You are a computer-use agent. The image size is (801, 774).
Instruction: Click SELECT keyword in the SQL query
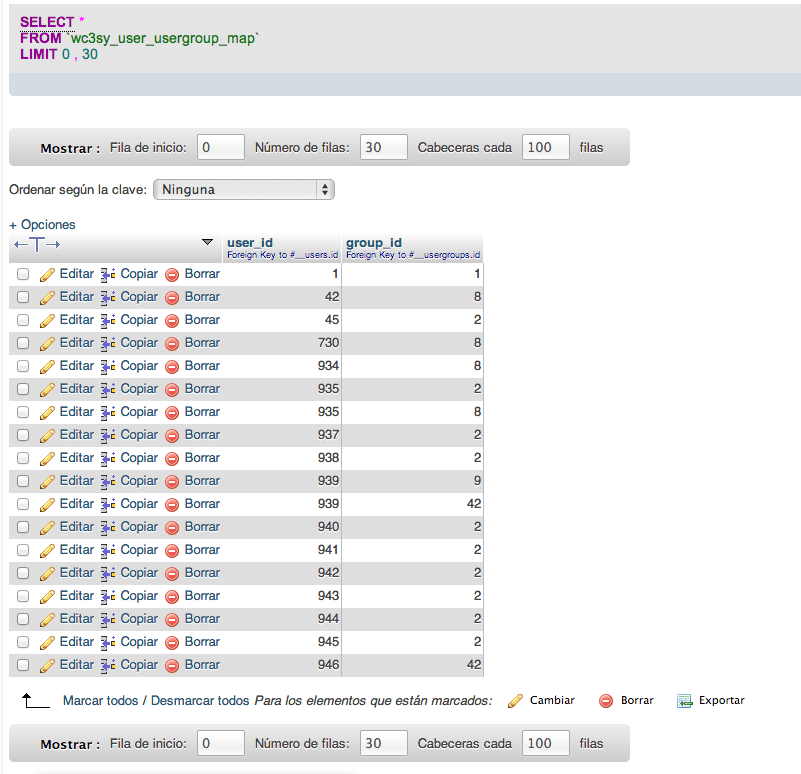coord(47,22)
